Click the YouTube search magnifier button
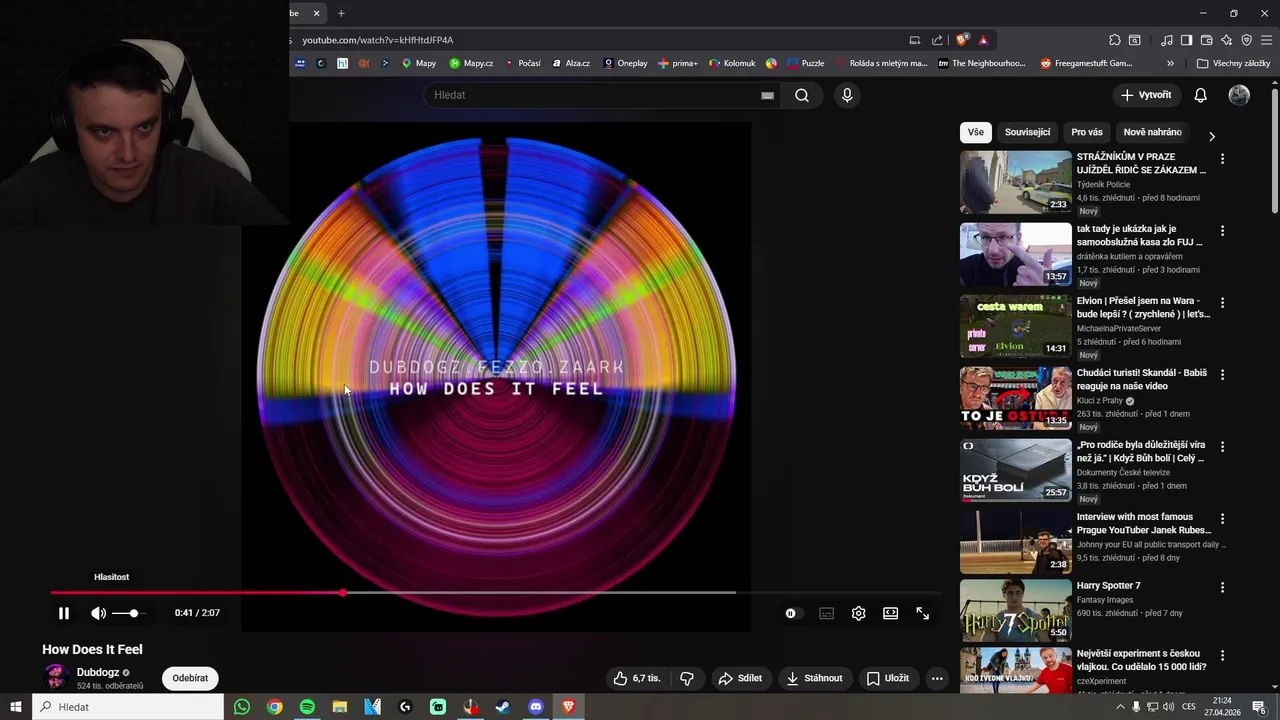This screenshot has width=1280, height=720. click(802, 95)
